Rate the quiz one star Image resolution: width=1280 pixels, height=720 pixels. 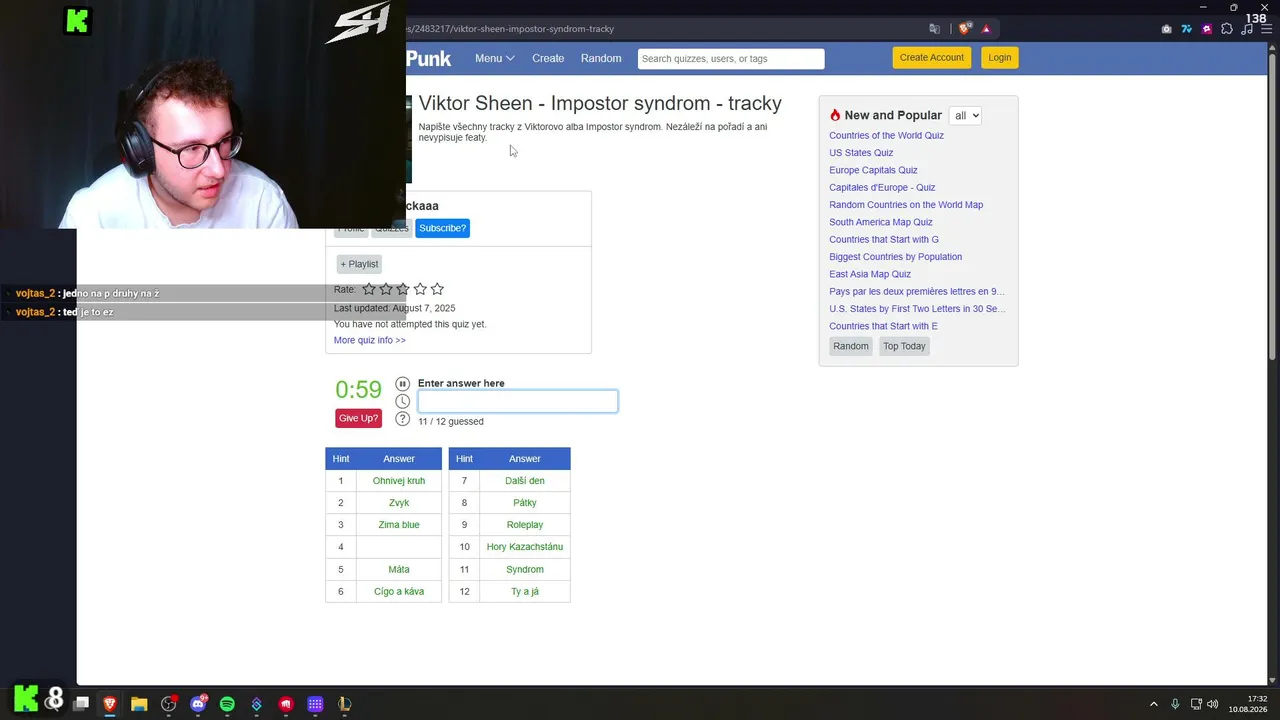coord(369,289)
